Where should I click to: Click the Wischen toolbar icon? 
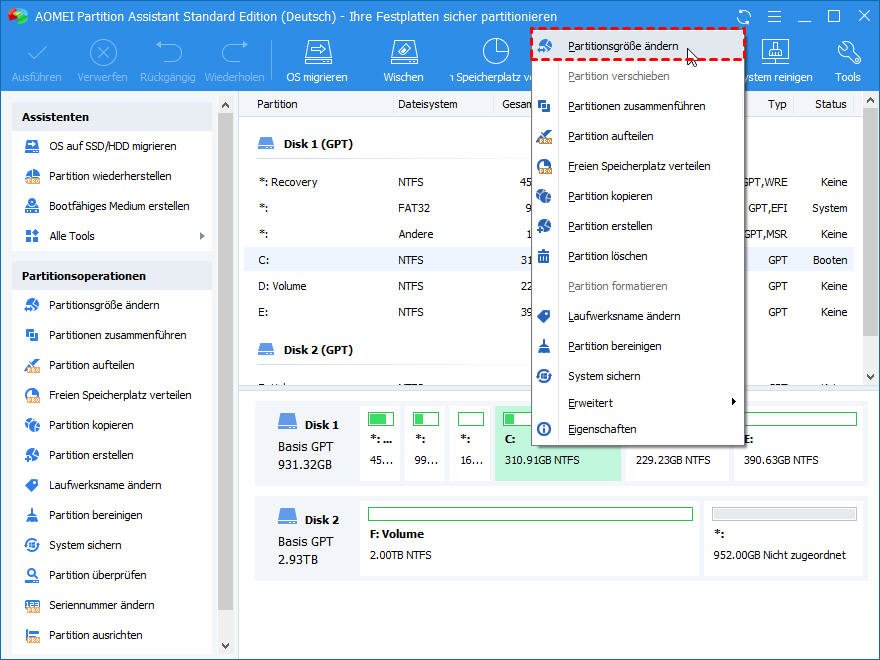[x=404, y=53]
